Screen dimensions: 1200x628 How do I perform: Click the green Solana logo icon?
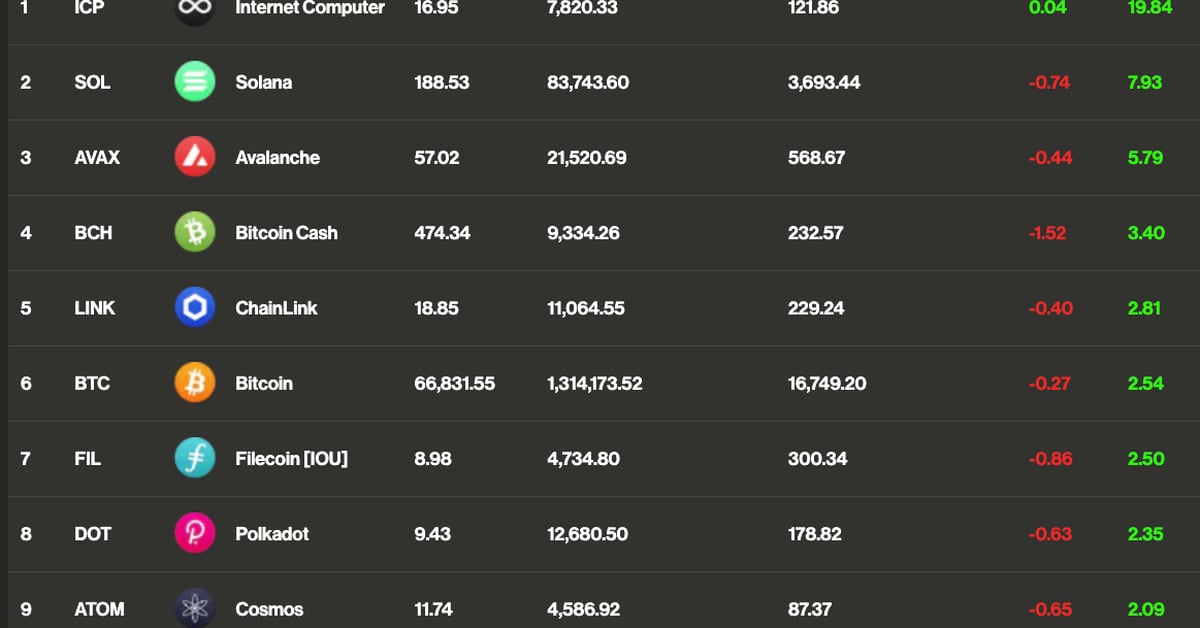[194, 82]
